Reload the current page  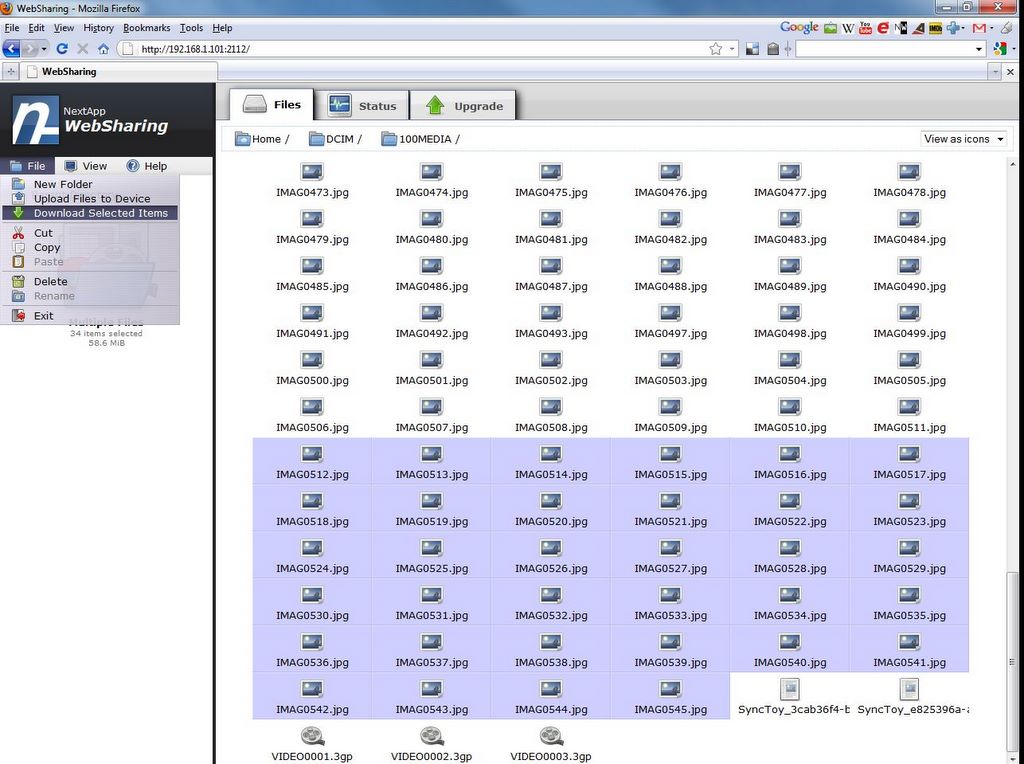[x=62, y=48]
